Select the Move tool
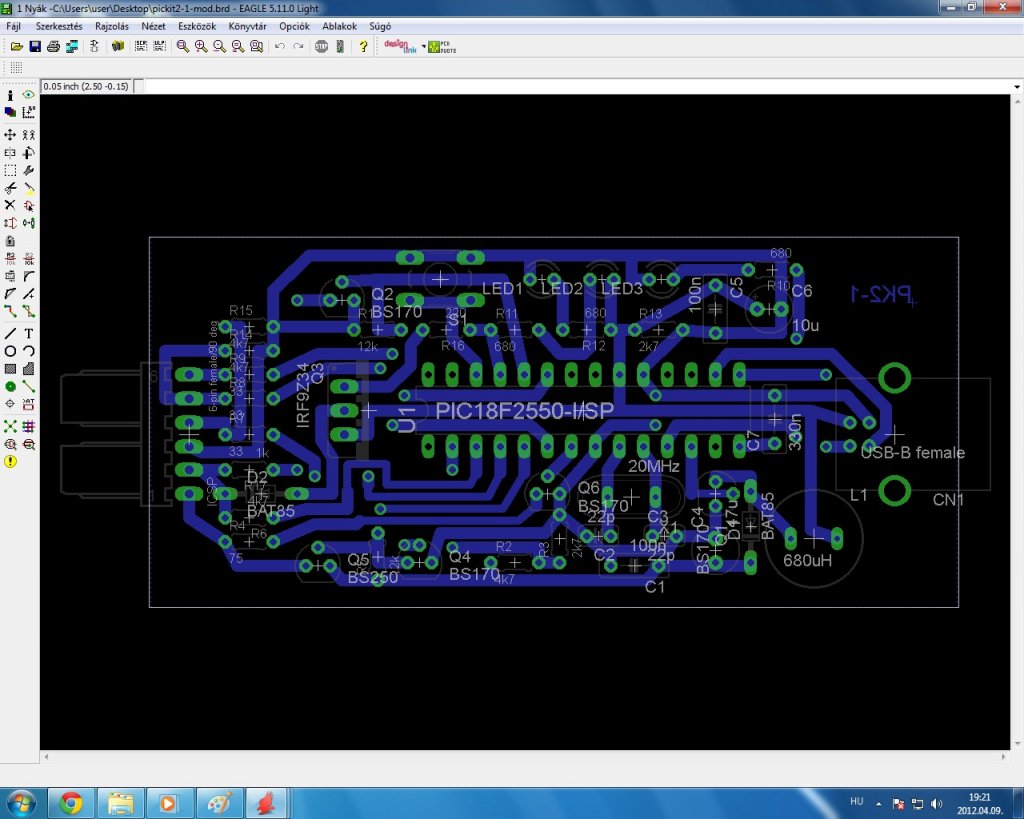The width and height of the screenshot is (1024, 819). tap(10, 135)
